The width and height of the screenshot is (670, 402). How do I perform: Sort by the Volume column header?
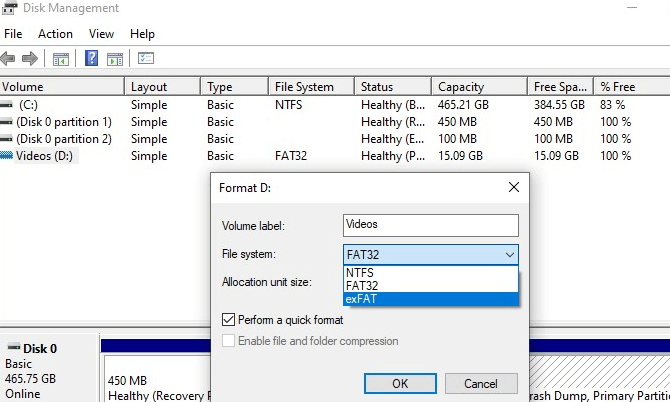(x=62, y=87)
